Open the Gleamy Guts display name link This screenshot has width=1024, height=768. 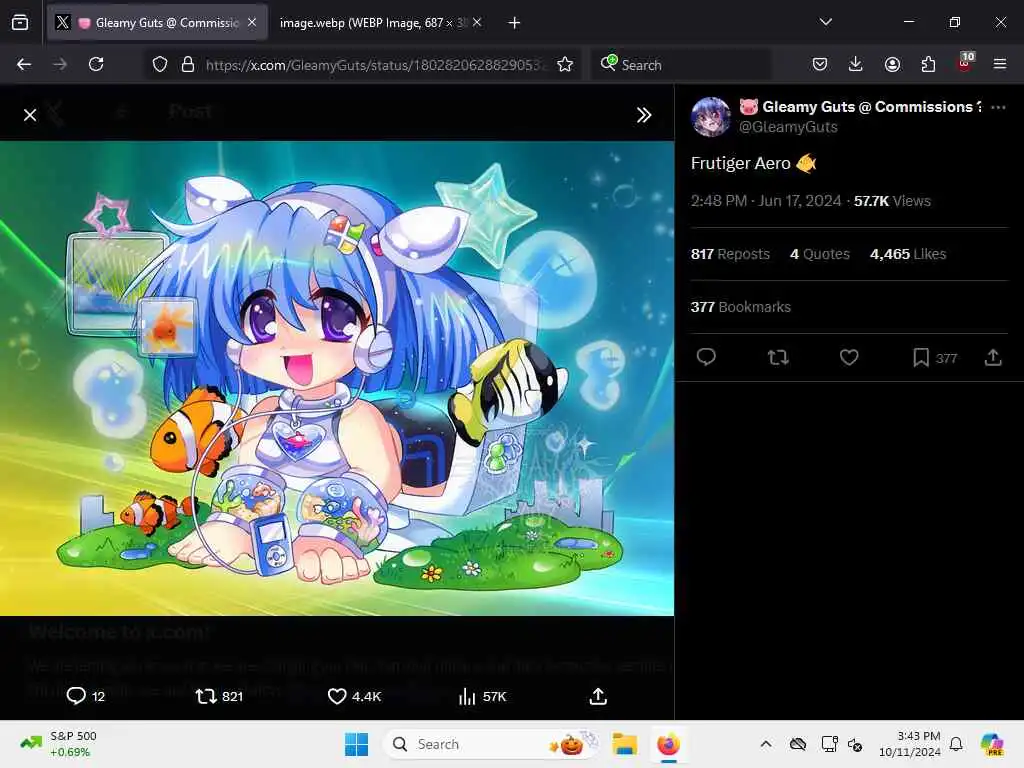point(860,107)
